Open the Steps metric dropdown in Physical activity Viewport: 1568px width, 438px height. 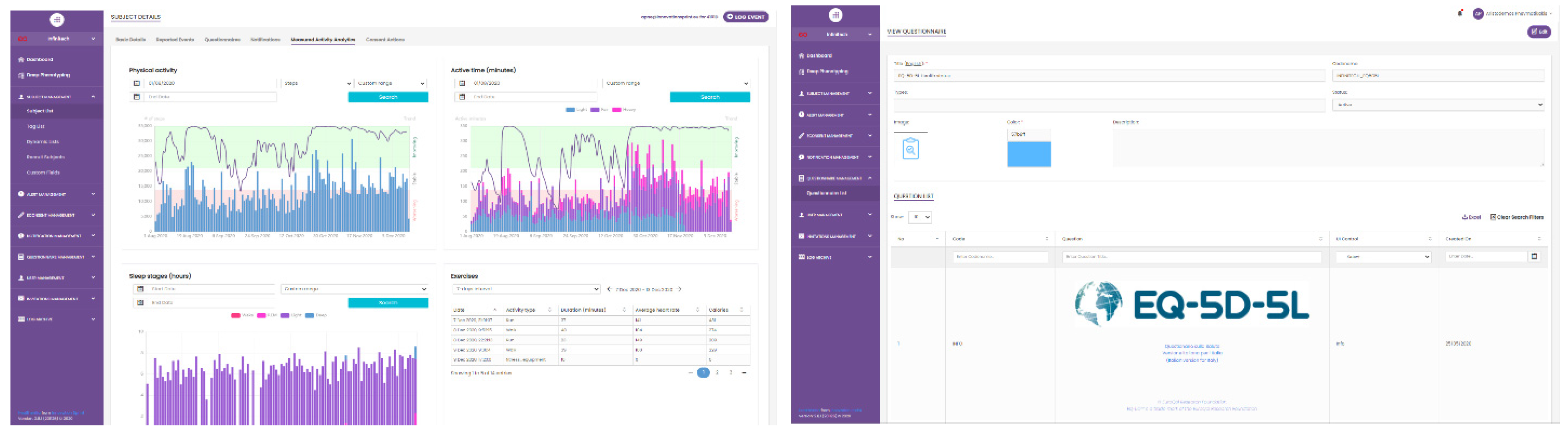tap(317, 83)
